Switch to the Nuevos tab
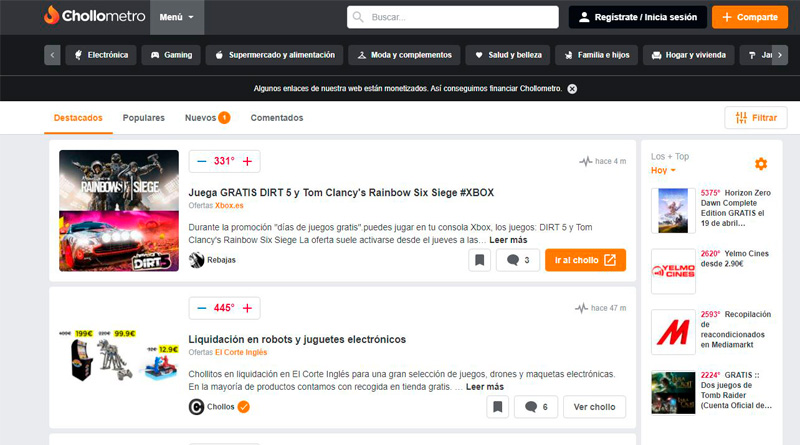Image resolution: width=800 pixels, height=445 pixels. click(x=207, y=118)
